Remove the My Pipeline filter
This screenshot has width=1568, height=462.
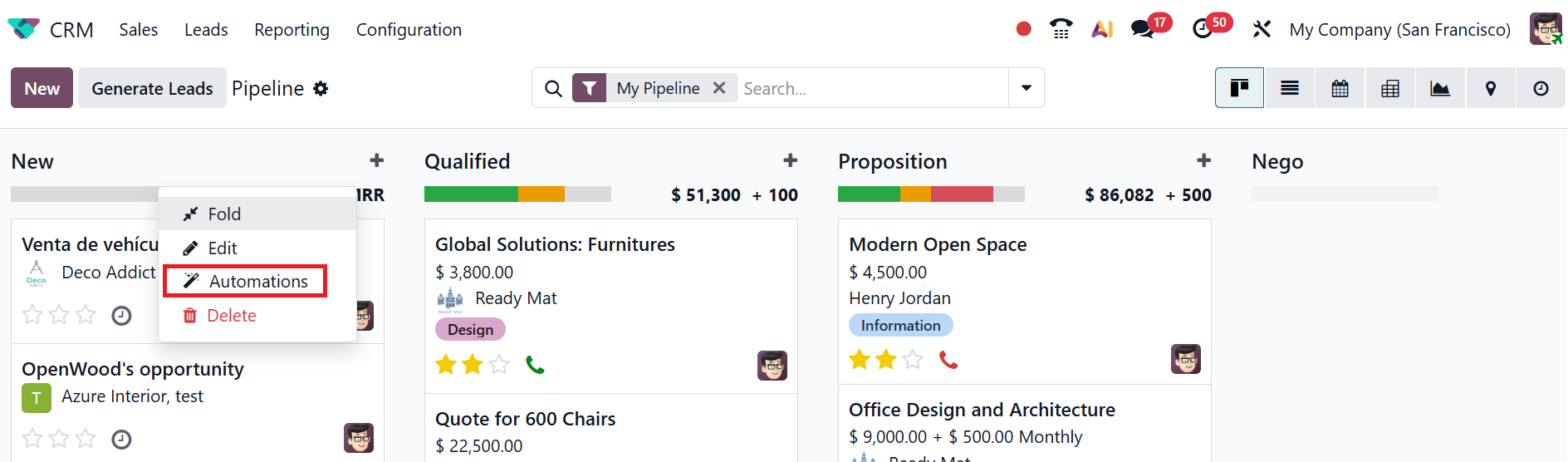[x=719, y=88]
